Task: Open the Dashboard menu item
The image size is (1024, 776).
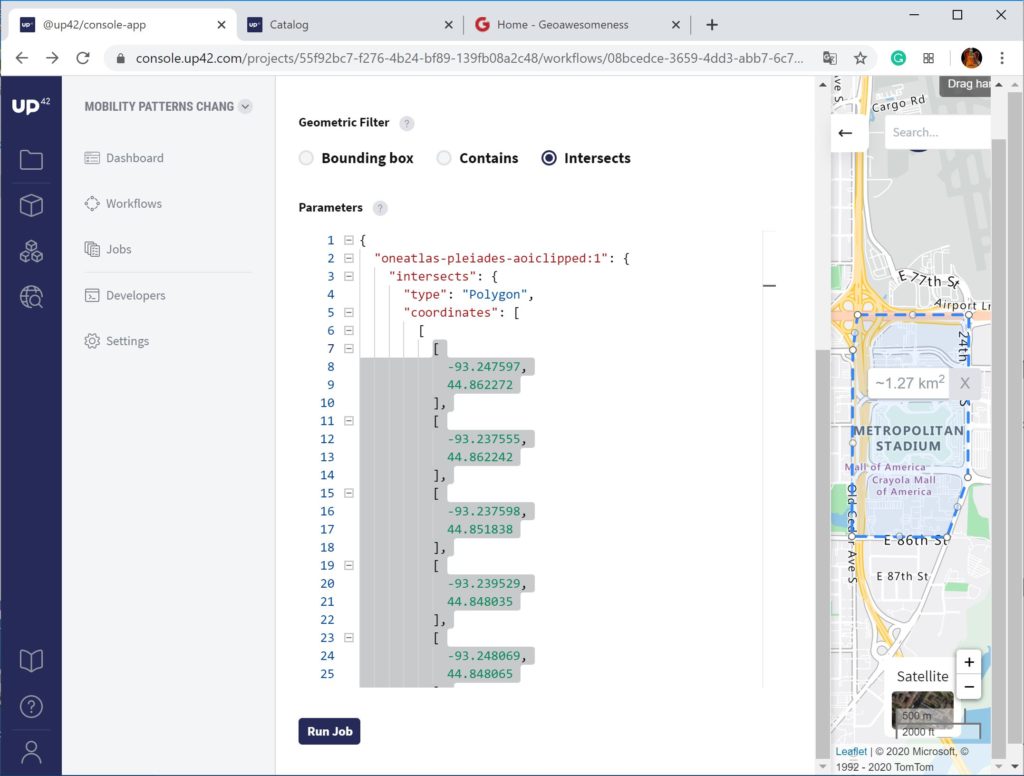Action: point(124,158)
